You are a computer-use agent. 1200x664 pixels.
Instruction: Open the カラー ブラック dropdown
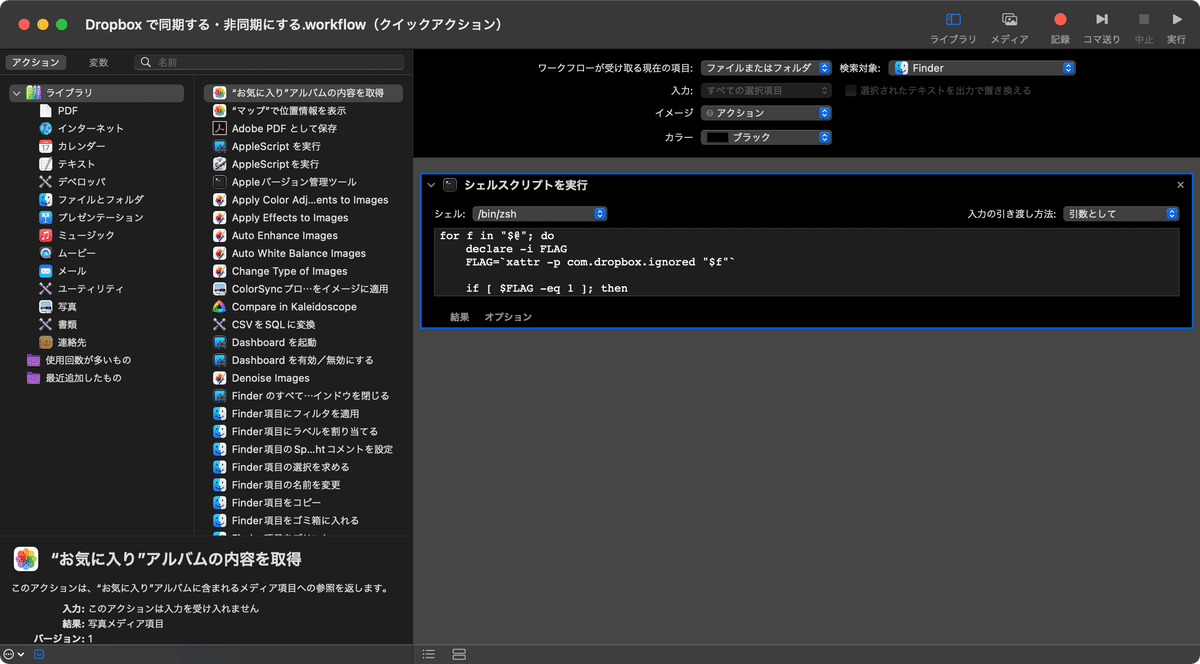point(766,137)
